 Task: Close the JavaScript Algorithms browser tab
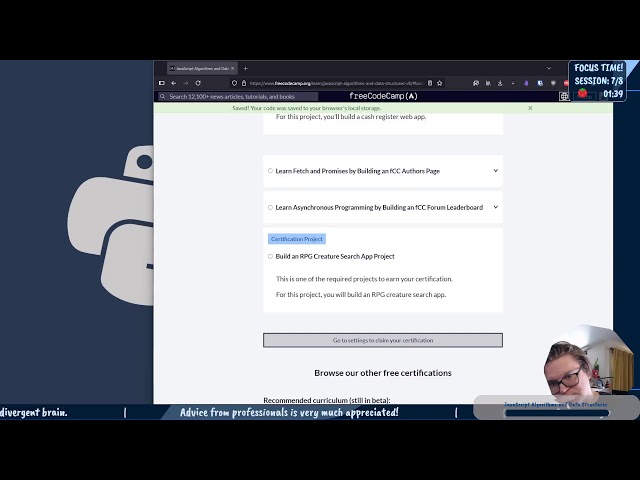[x=233, y=69]
